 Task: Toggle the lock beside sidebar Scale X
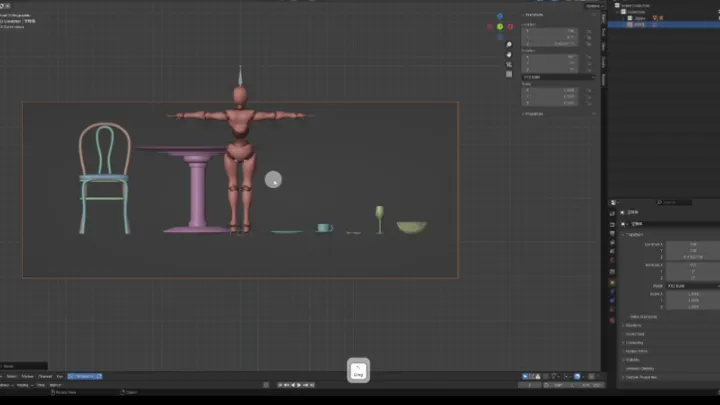[588, 90]
